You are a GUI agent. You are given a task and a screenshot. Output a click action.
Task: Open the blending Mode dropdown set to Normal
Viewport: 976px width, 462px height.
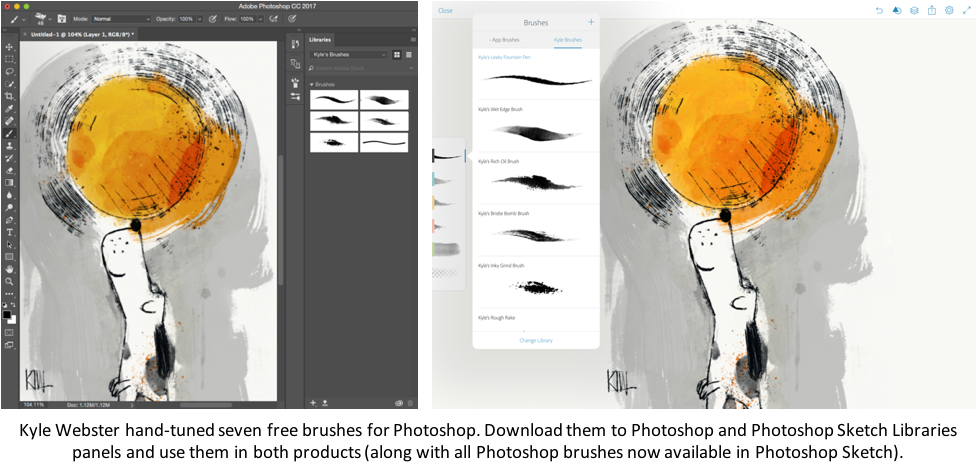120,19
